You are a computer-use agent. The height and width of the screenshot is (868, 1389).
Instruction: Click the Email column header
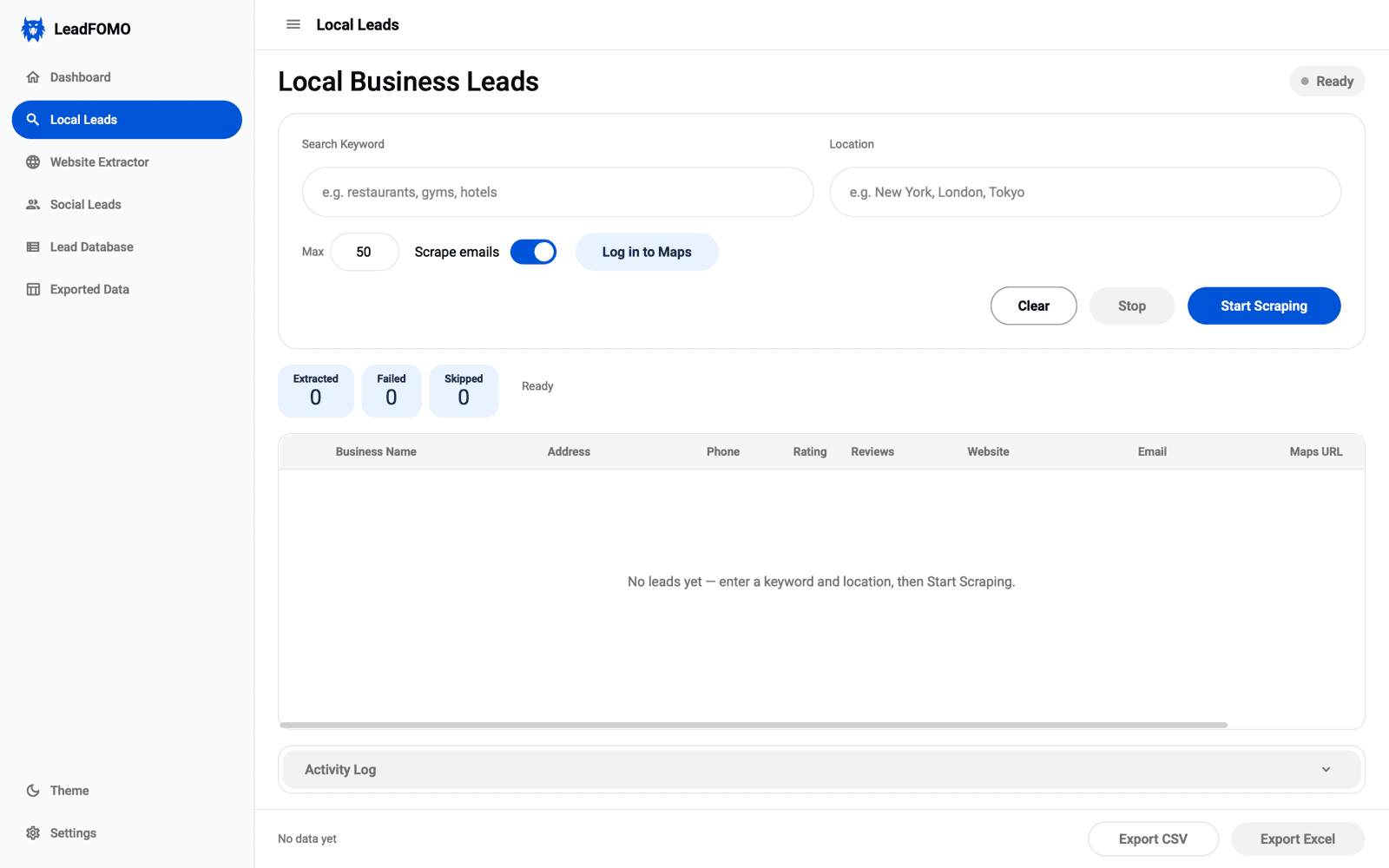point(1152,452)
